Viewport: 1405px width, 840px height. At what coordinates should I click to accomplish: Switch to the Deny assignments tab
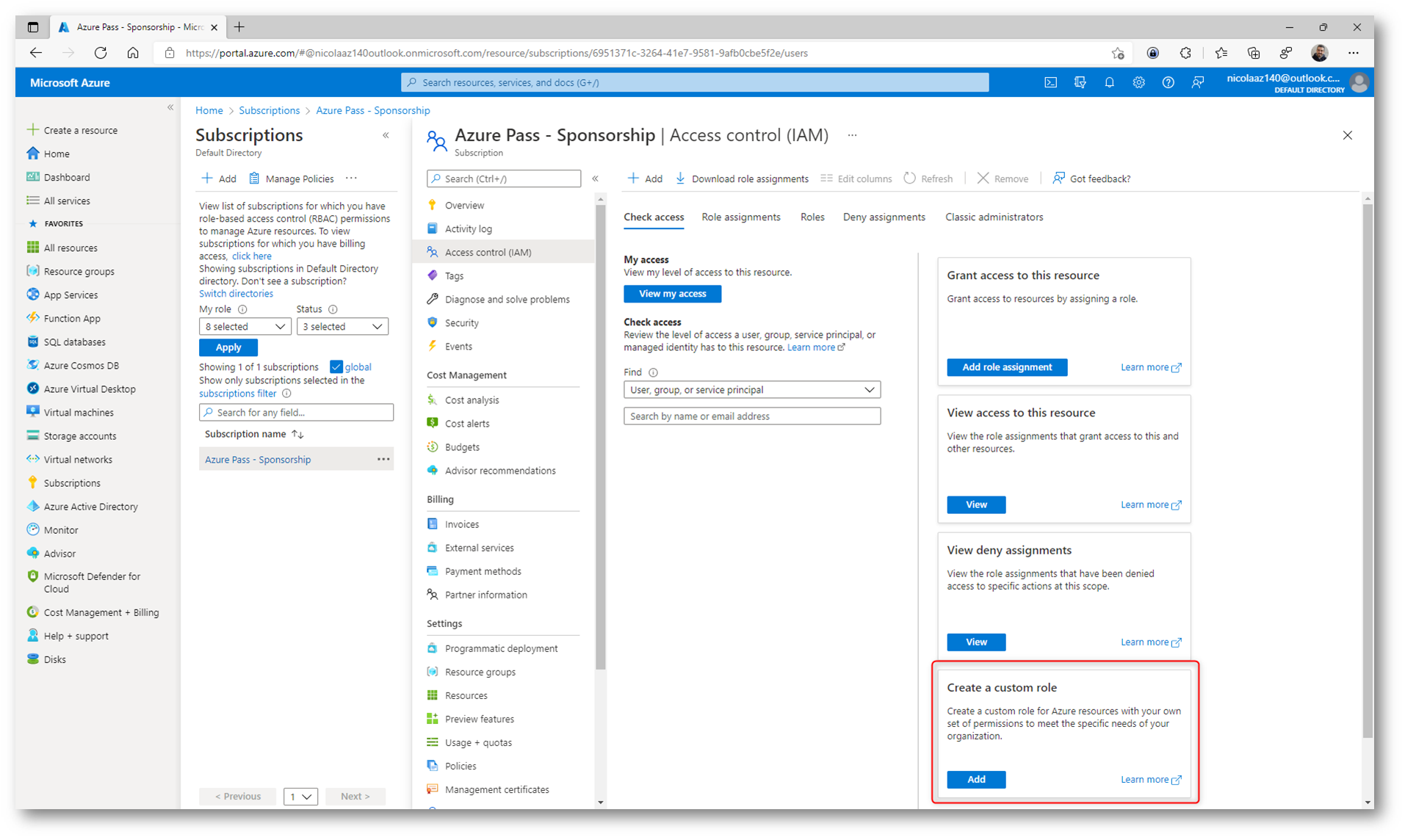pyautogui.click(x=884, y=217)
